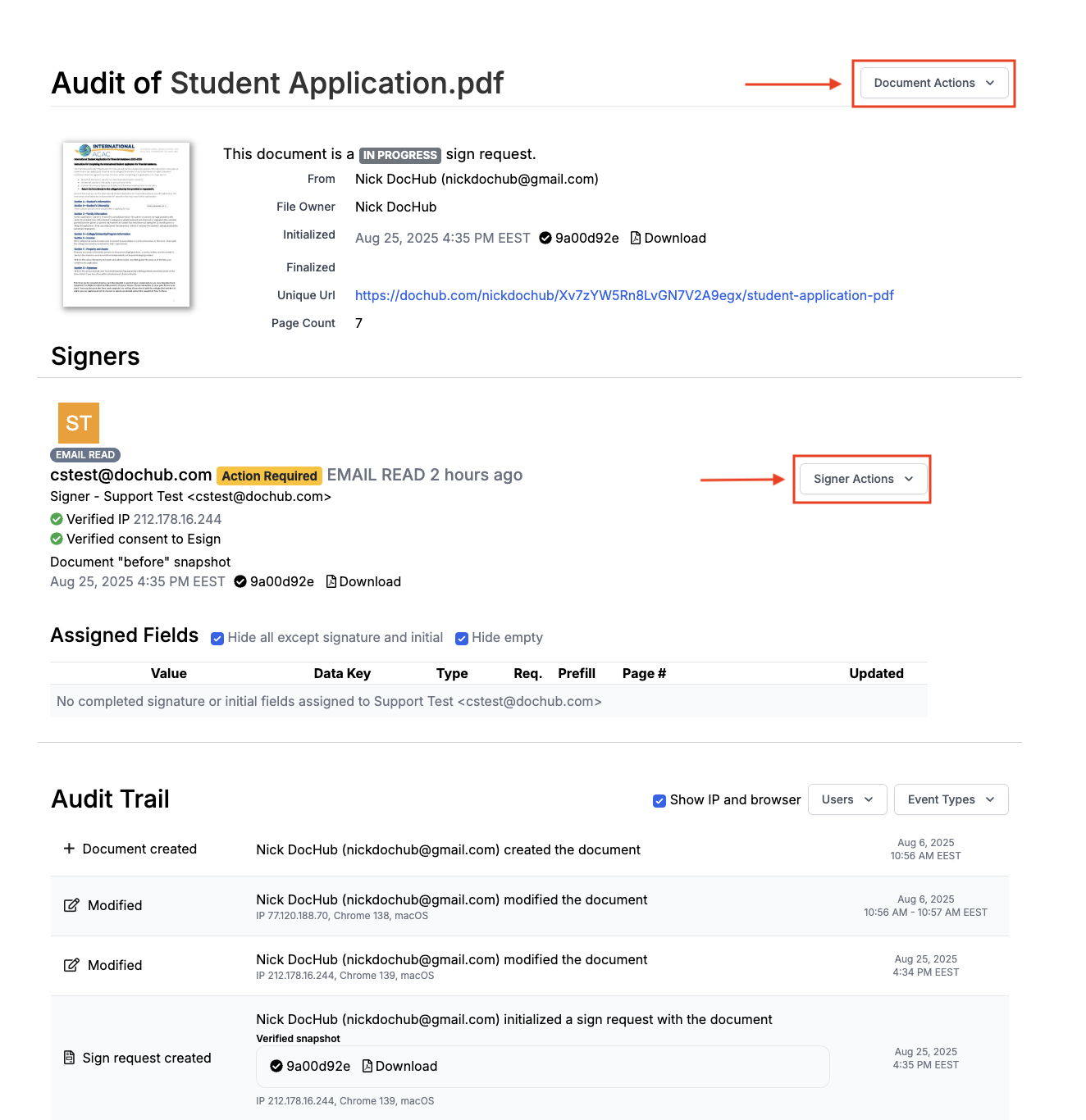Click the plus icon beside Document created
The image size is (1086, 1120).
tap(69, 849)
